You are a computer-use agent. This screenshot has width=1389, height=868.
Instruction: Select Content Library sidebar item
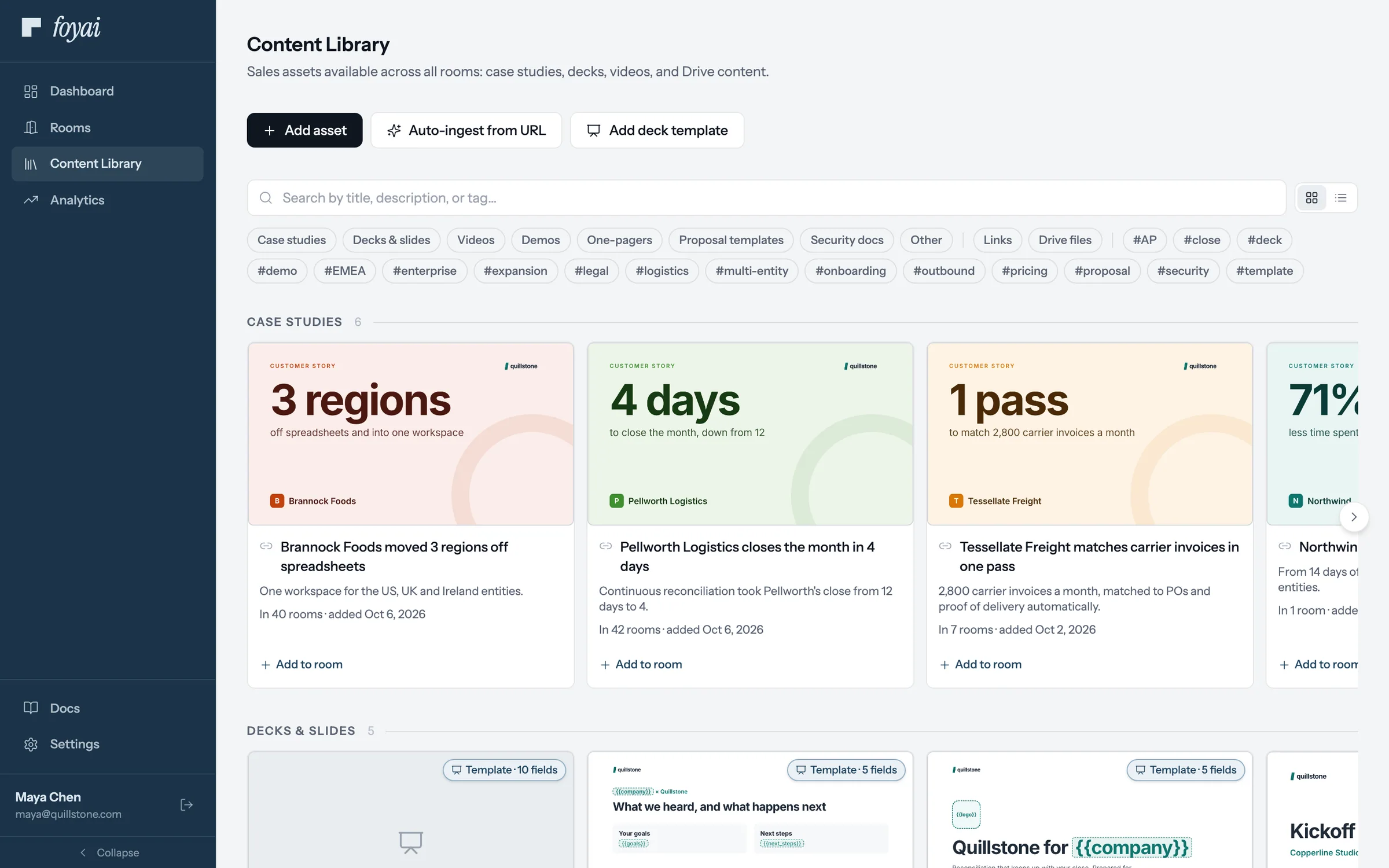coord(108,164)
